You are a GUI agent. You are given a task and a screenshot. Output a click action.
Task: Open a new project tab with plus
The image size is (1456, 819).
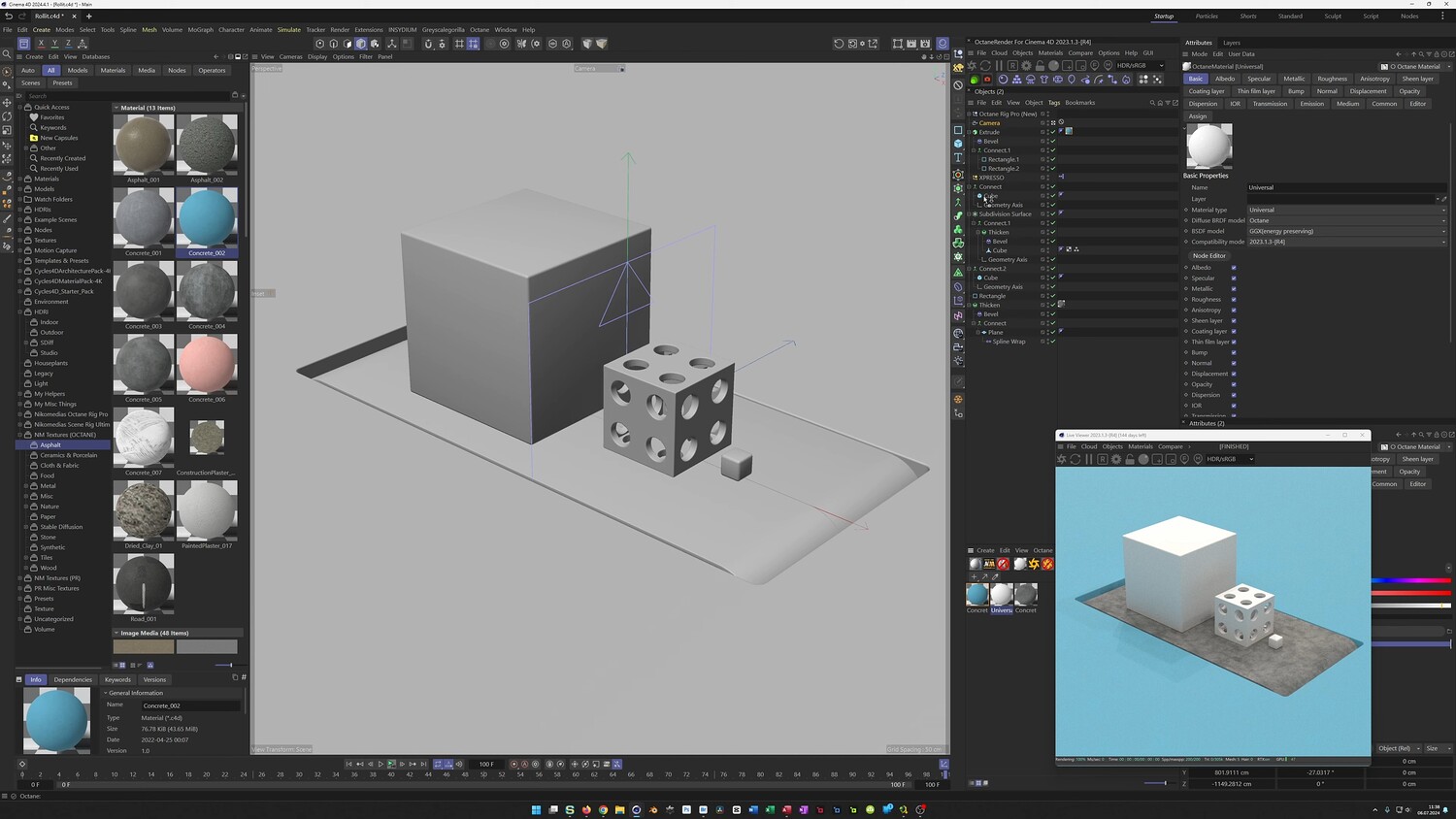coord(88,16)
